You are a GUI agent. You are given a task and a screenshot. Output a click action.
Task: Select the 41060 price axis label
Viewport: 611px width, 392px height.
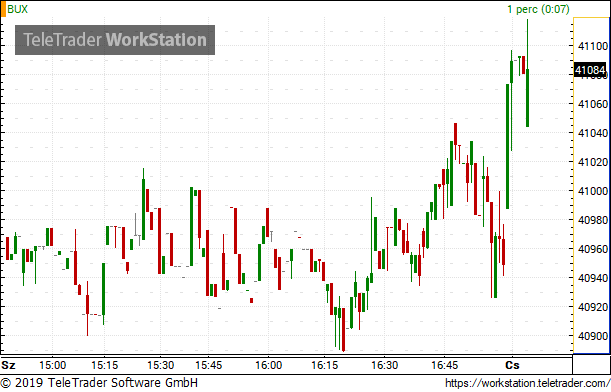click(x=593, y=104)
